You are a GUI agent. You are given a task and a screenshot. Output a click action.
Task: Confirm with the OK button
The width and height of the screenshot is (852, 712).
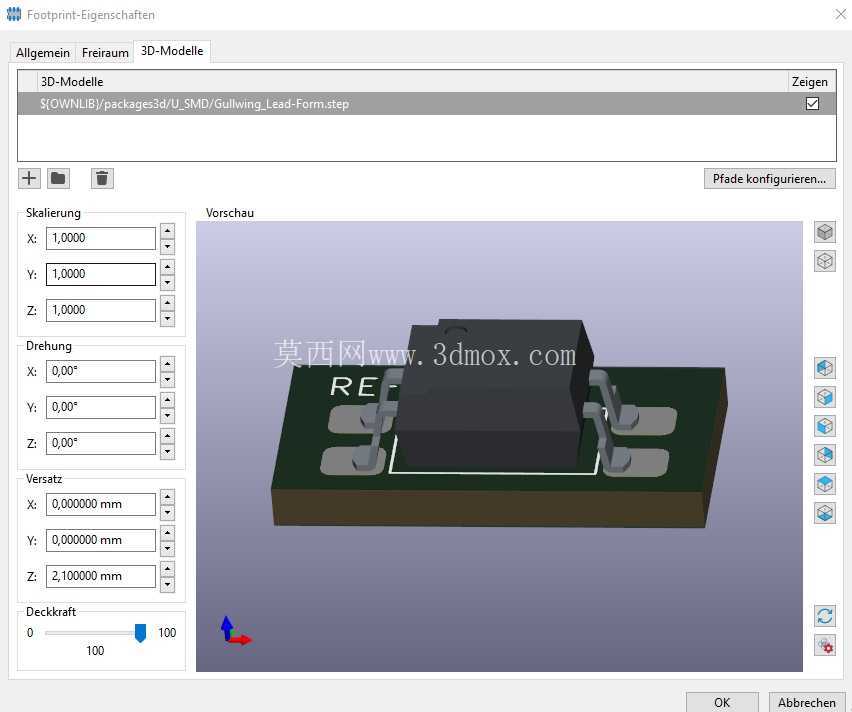(x=722, y=702)
